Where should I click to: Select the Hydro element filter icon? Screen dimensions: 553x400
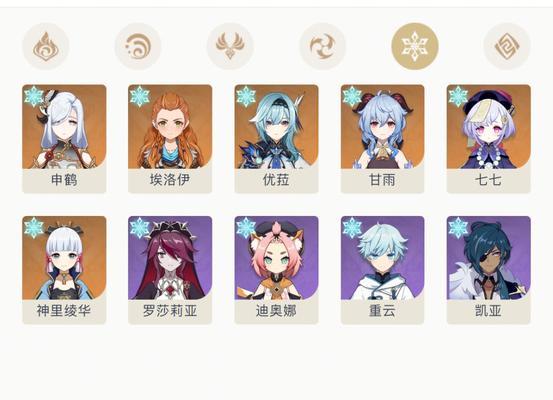point(138,46)
